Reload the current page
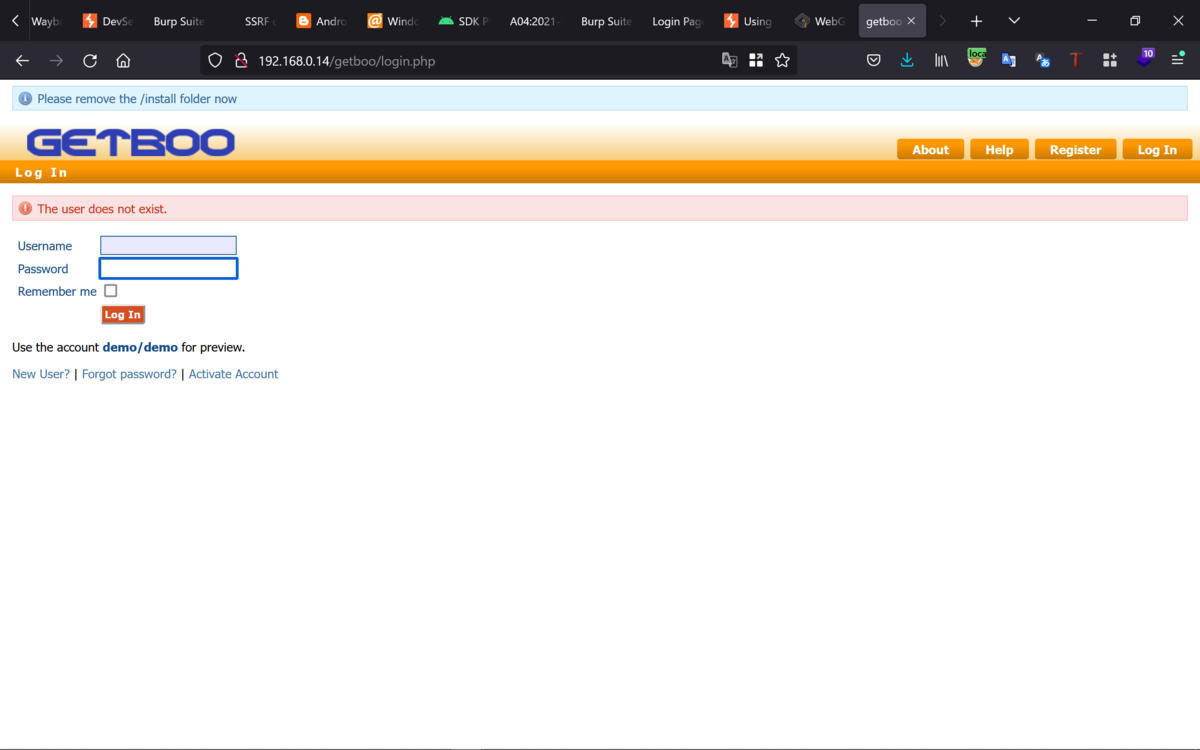Image resolution: width=1200 pixels, height=750 pixels. [x=90, y=61]
